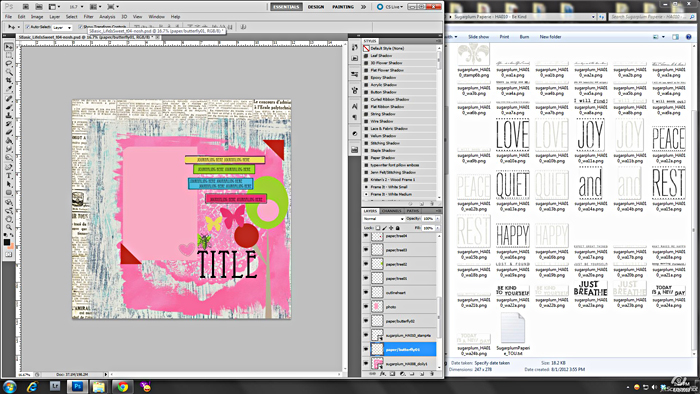Select the Clone Stamp tool

pyautogui.click(x=8, y=116)
